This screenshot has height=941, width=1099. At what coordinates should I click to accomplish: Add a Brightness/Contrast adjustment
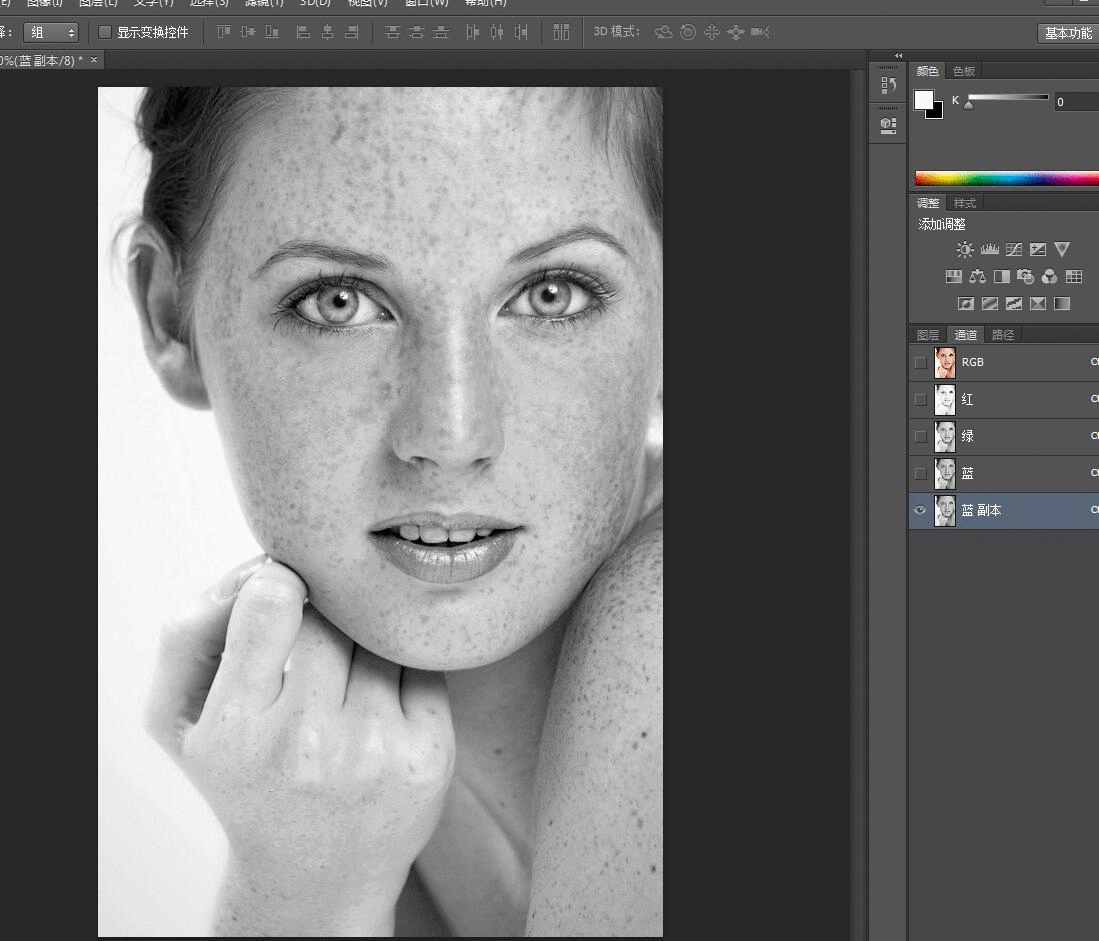[x=965, y=250]
